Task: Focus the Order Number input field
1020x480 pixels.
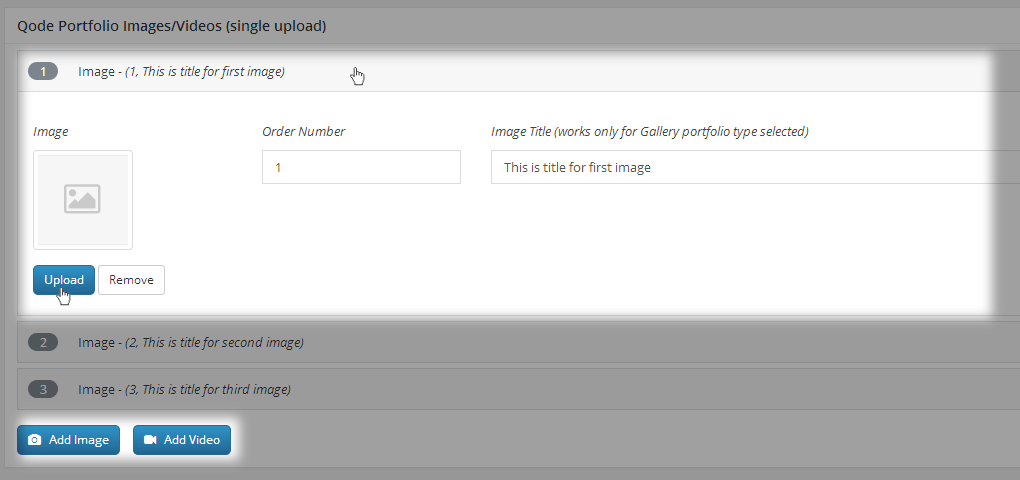Action: click(x=361, y=167)
